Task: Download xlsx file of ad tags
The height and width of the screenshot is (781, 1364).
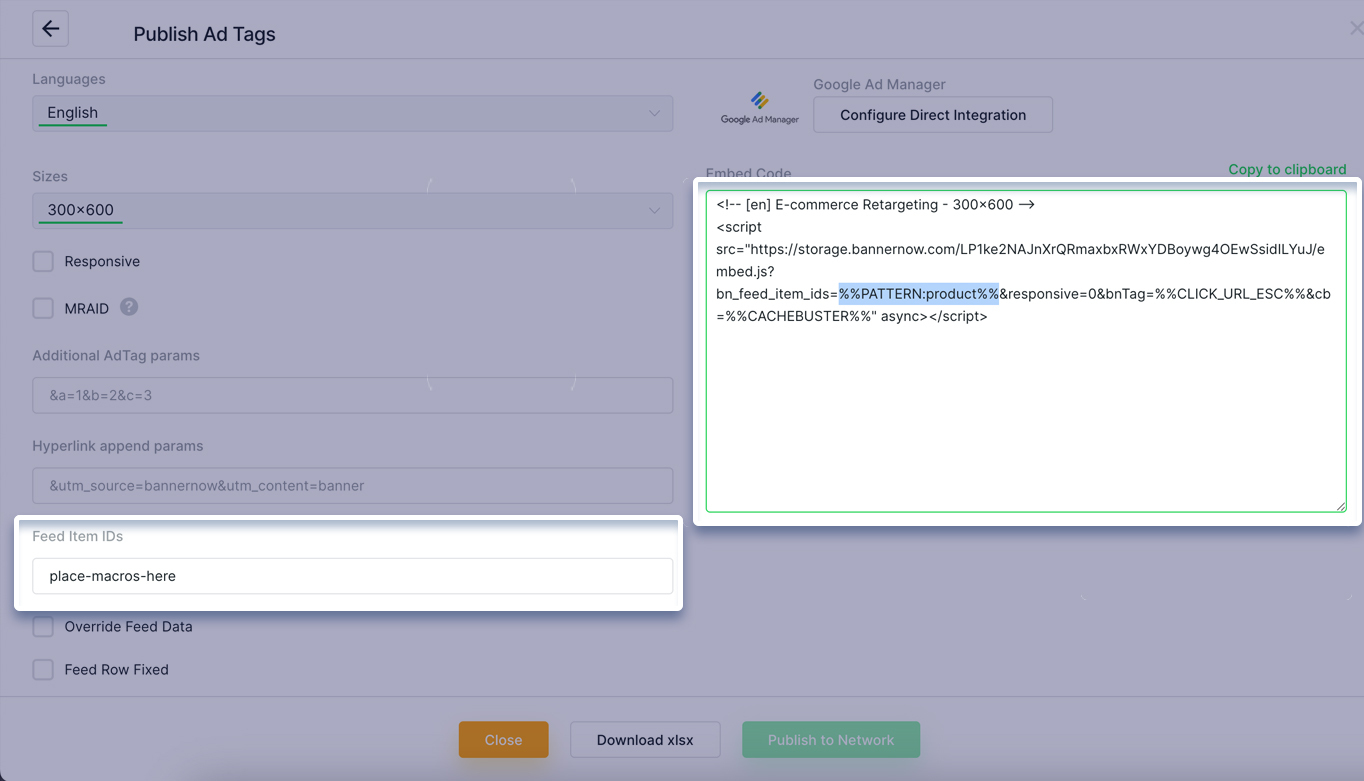Action: click(x=645, y=740)
